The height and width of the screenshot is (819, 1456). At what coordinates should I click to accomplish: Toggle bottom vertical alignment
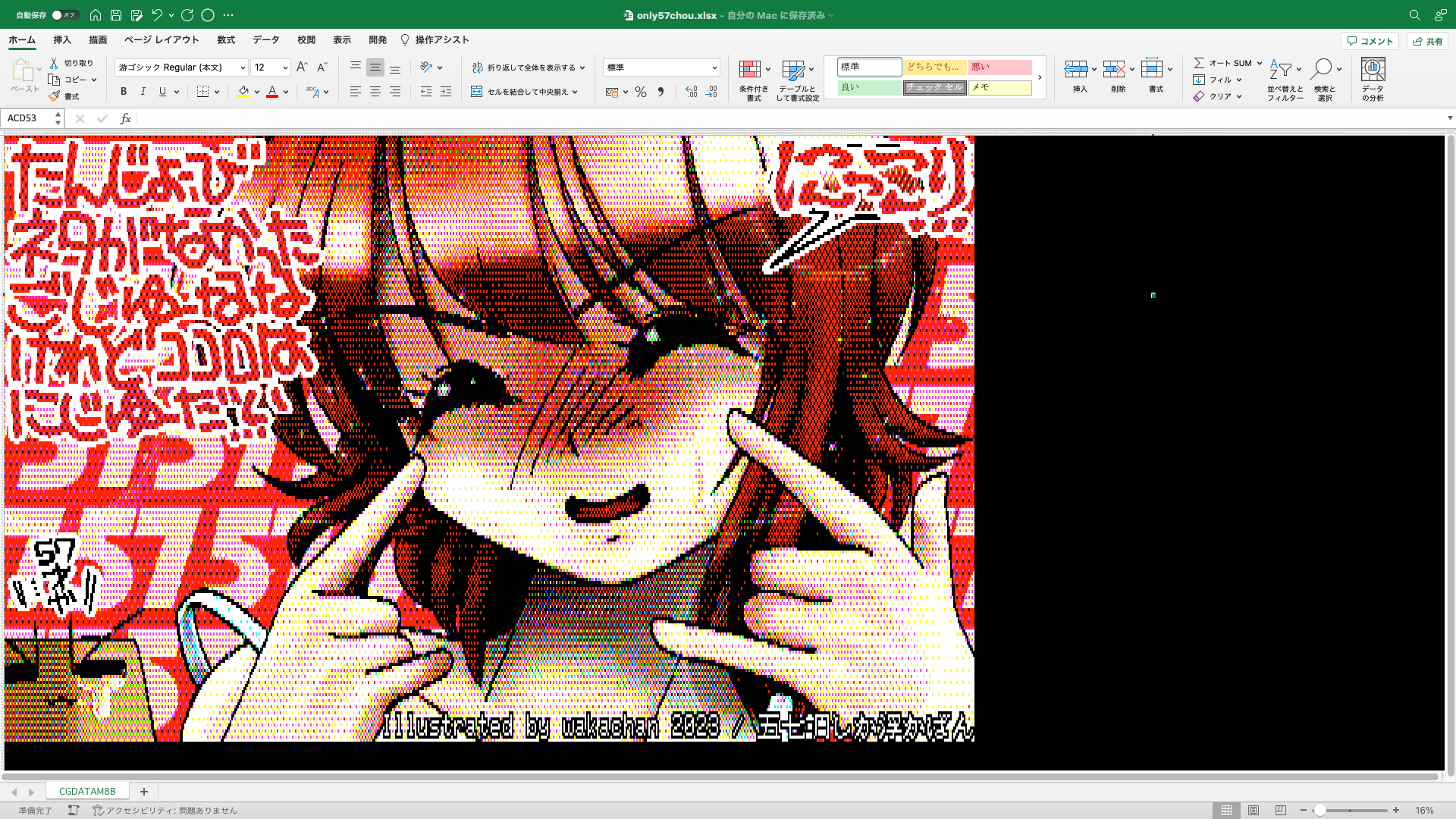(x=395, y=67)
